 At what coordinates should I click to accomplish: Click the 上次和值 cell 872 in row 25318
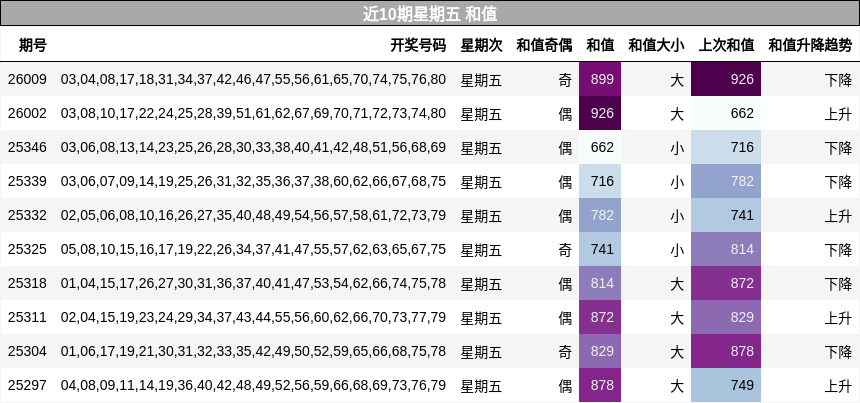tap(726, 283)
